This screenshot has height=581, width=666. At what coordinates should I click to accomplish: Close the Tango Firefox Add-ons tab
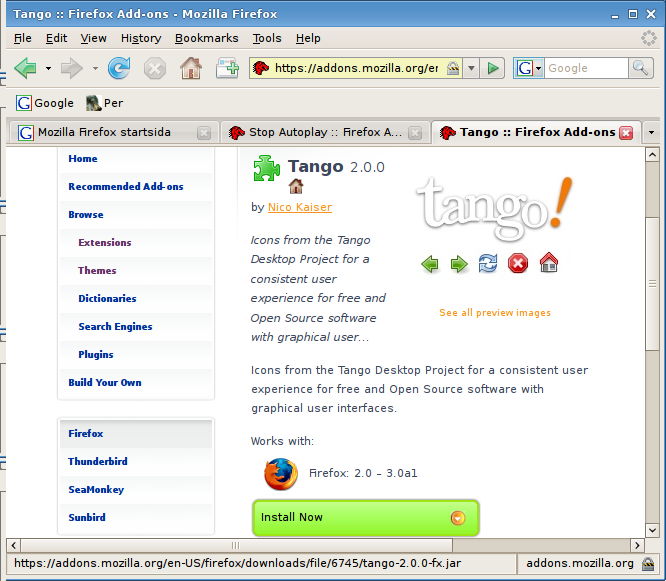click(x=626, y=133)
